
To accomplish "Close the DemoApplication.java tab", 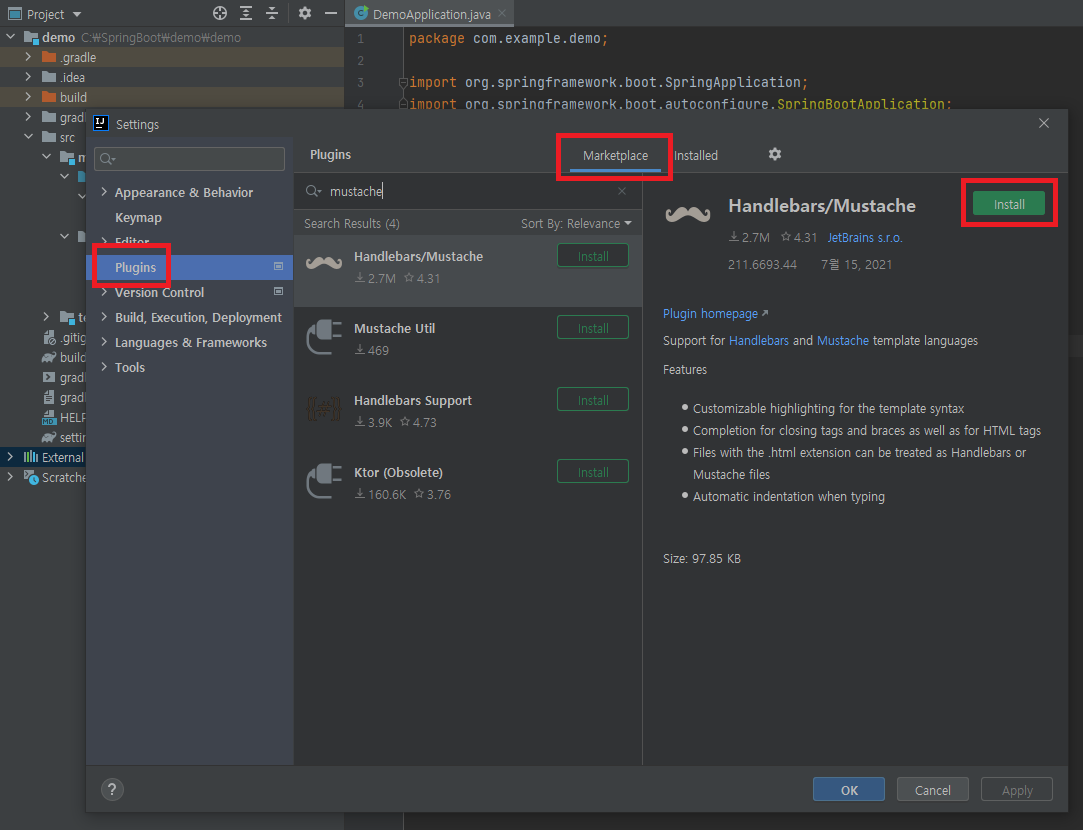I will click(x=503, y=13).
